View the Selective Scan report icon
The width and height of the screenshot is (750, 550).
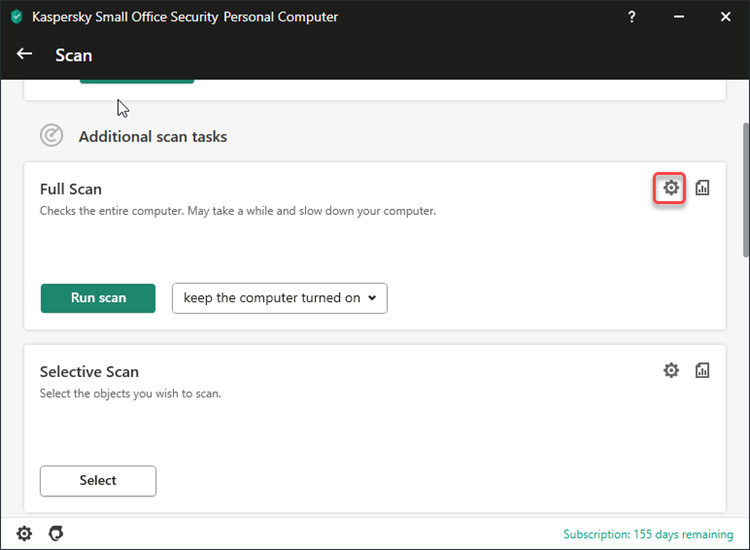(x=702, y=371)
